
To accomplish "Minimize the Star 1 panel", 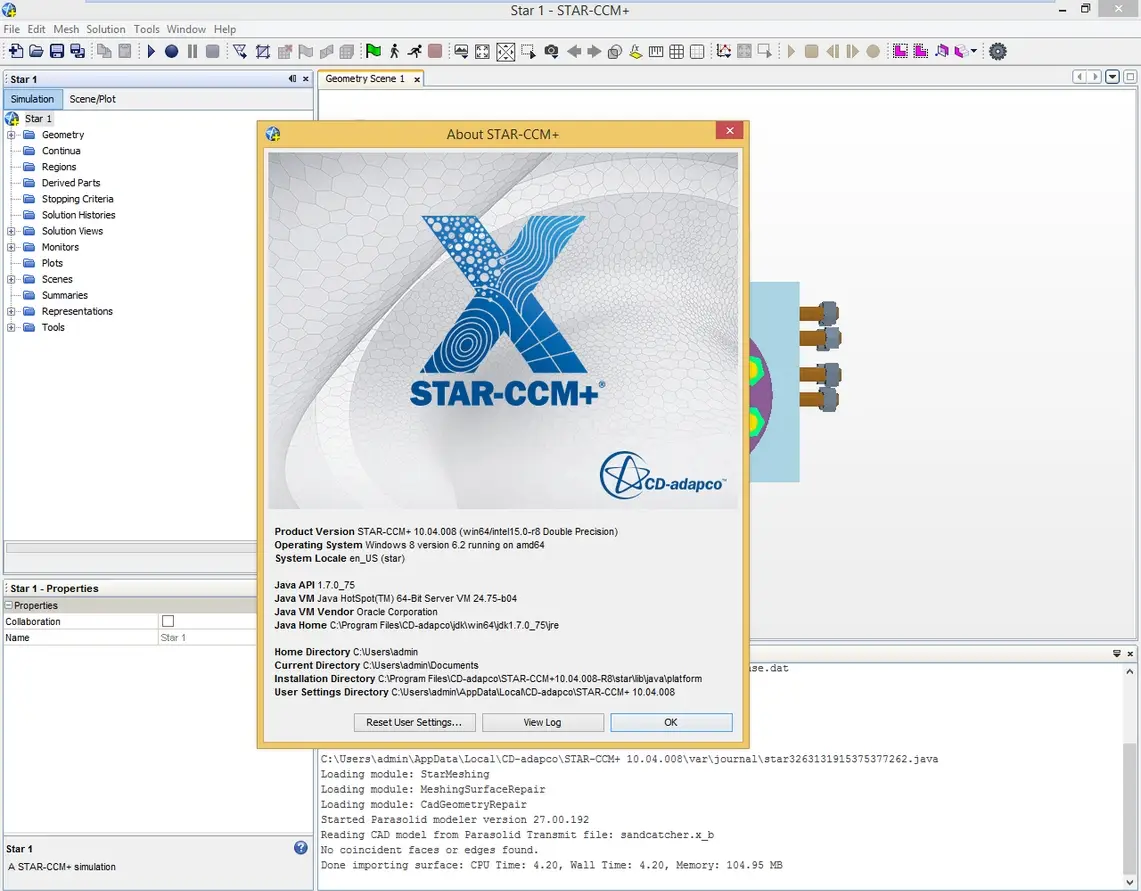I will (x=292, y=79).
